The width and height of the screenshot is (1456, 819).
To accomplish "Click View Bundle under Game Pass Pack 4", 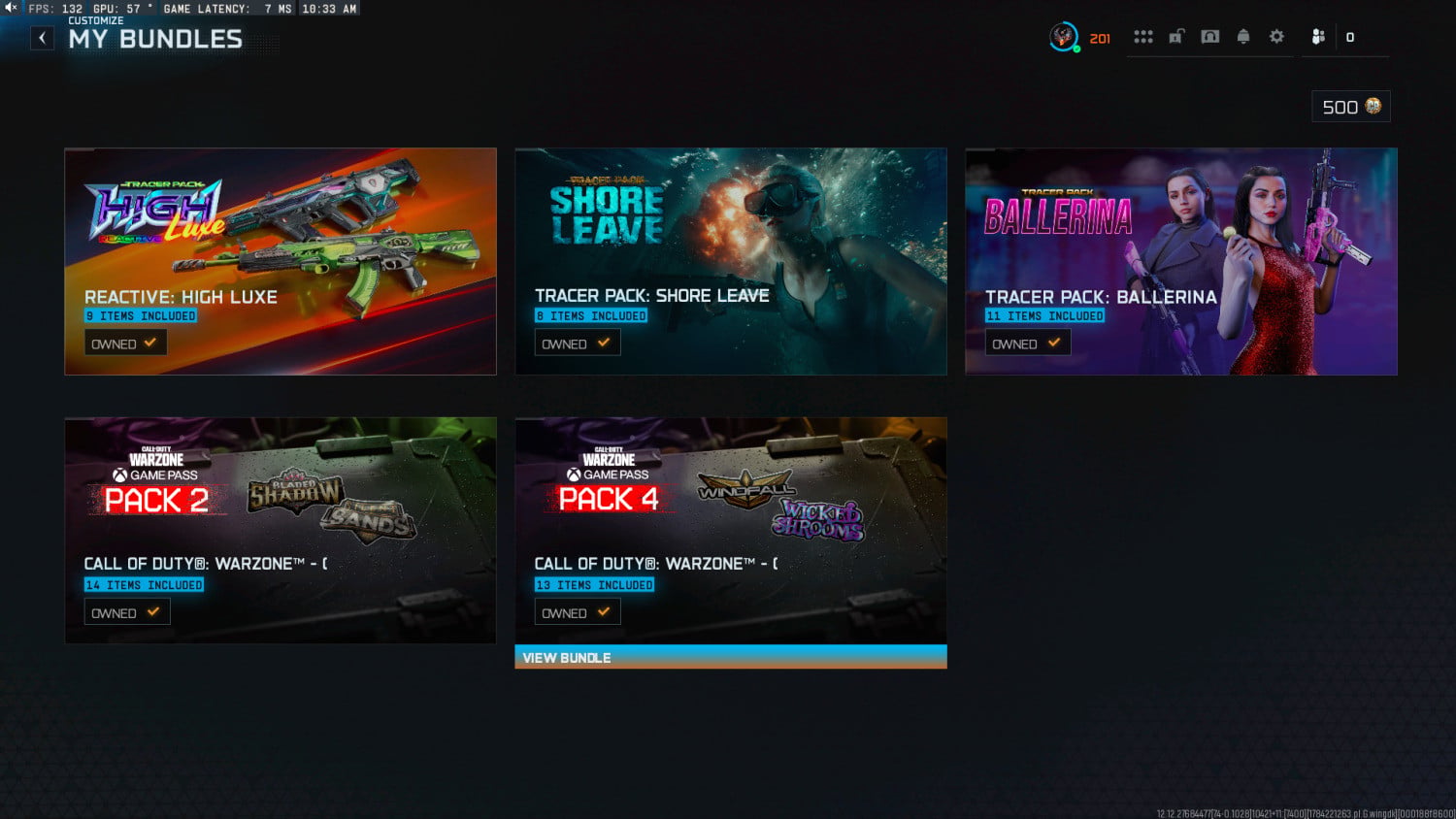I will click(731, 657).
